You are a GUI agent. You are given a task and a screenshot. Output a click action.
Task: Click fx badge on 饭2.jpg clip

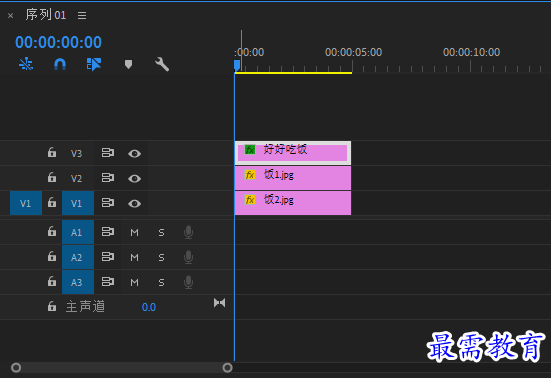pyautogui.click(x=250, y=200)
